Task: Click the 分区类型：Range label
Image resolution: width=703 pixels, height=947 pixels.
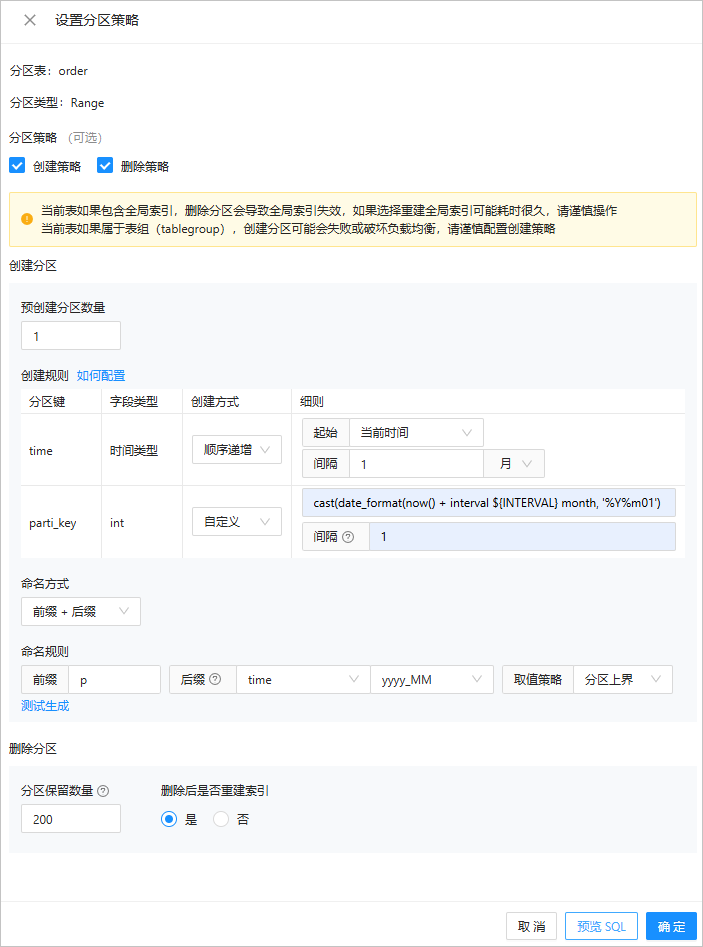Action: (57, 103)
